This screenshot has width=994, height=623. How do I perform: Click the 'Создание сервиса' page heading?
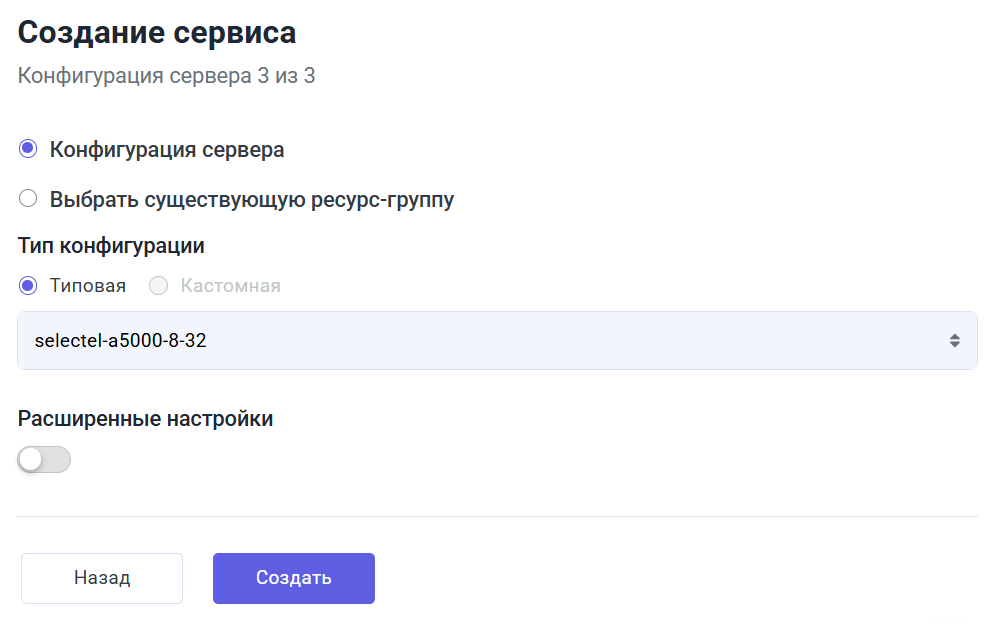point(156,32)
